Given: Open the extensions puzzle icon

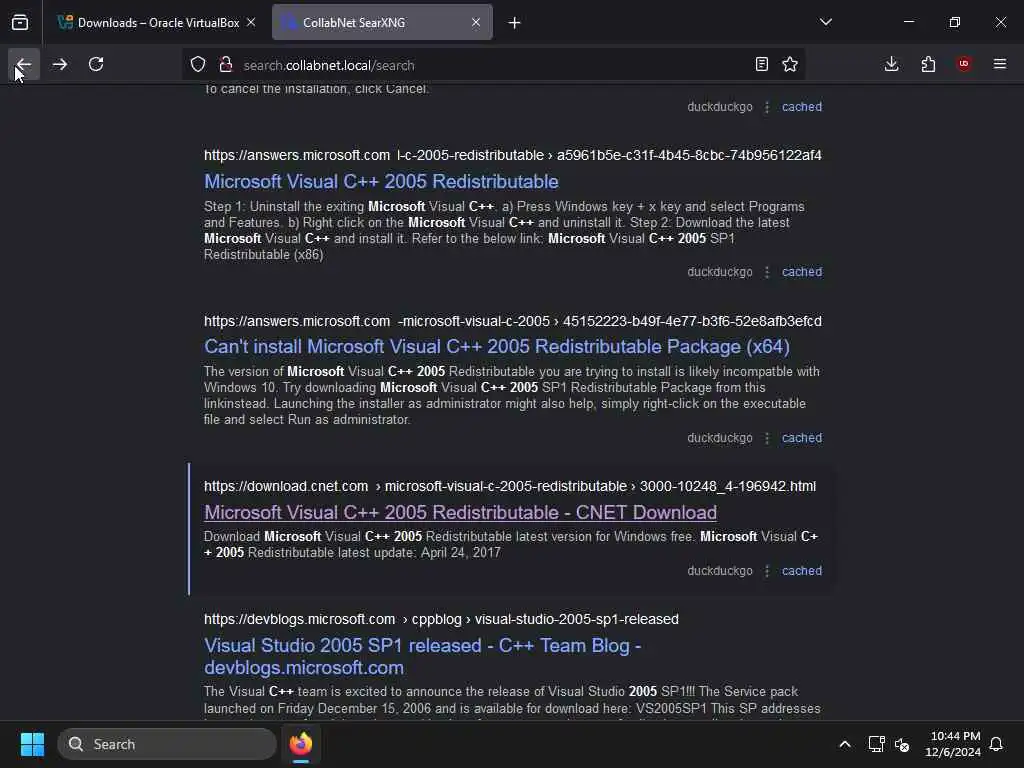Looking at the screenshot, I should 928,64.
